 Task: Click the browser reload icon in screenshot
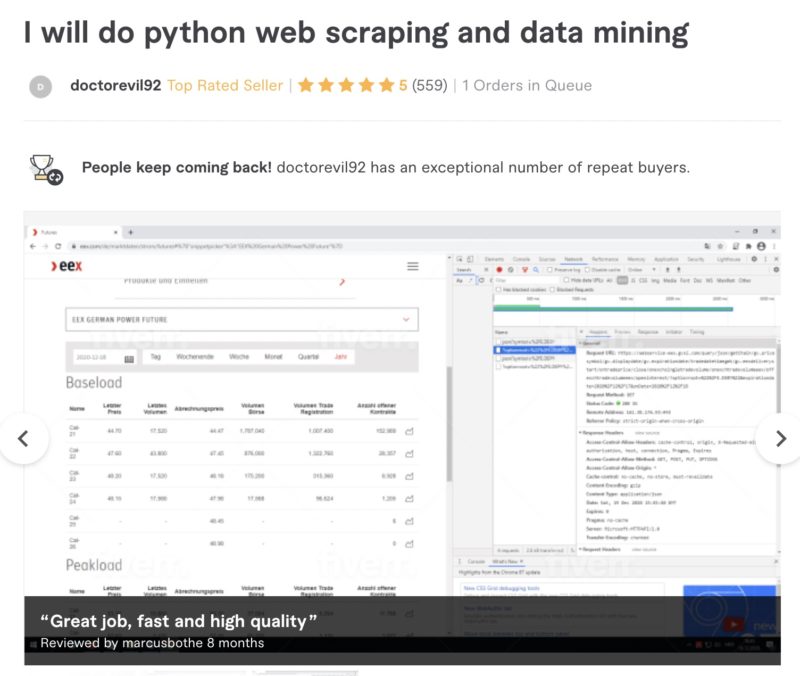click(x=58, y=246)
